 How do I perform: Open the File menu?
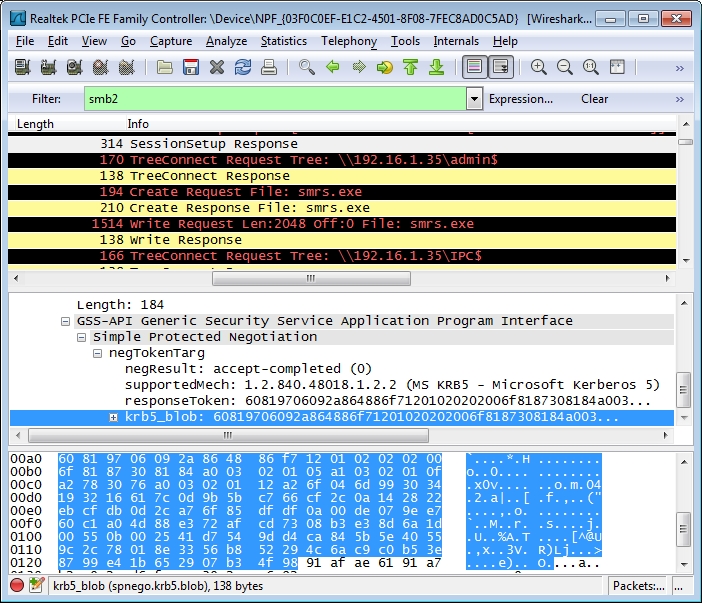point(25,41)
